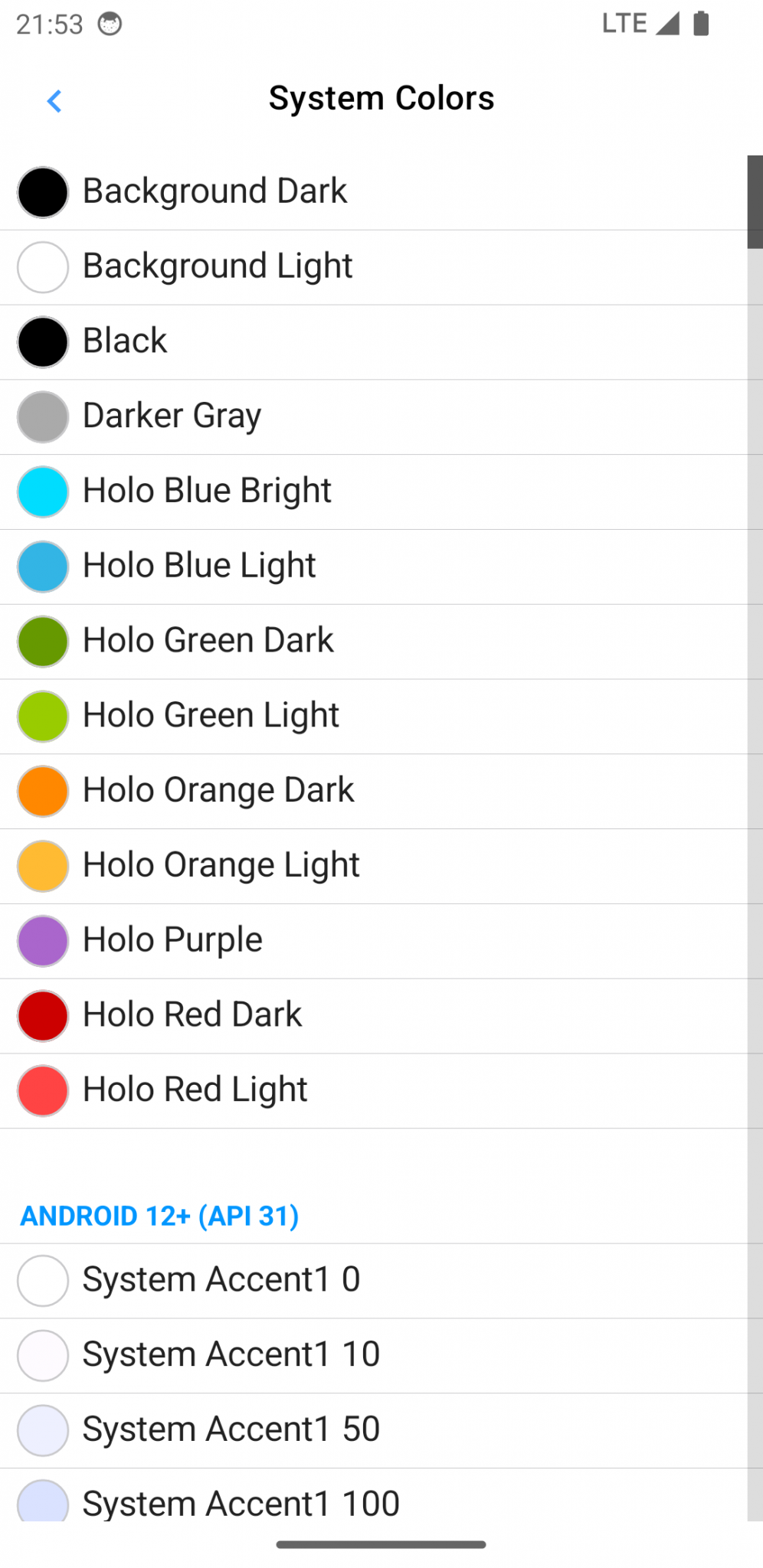Open System Accent1 0 entry
The image size is (763, 1568).
(374, 1281)
